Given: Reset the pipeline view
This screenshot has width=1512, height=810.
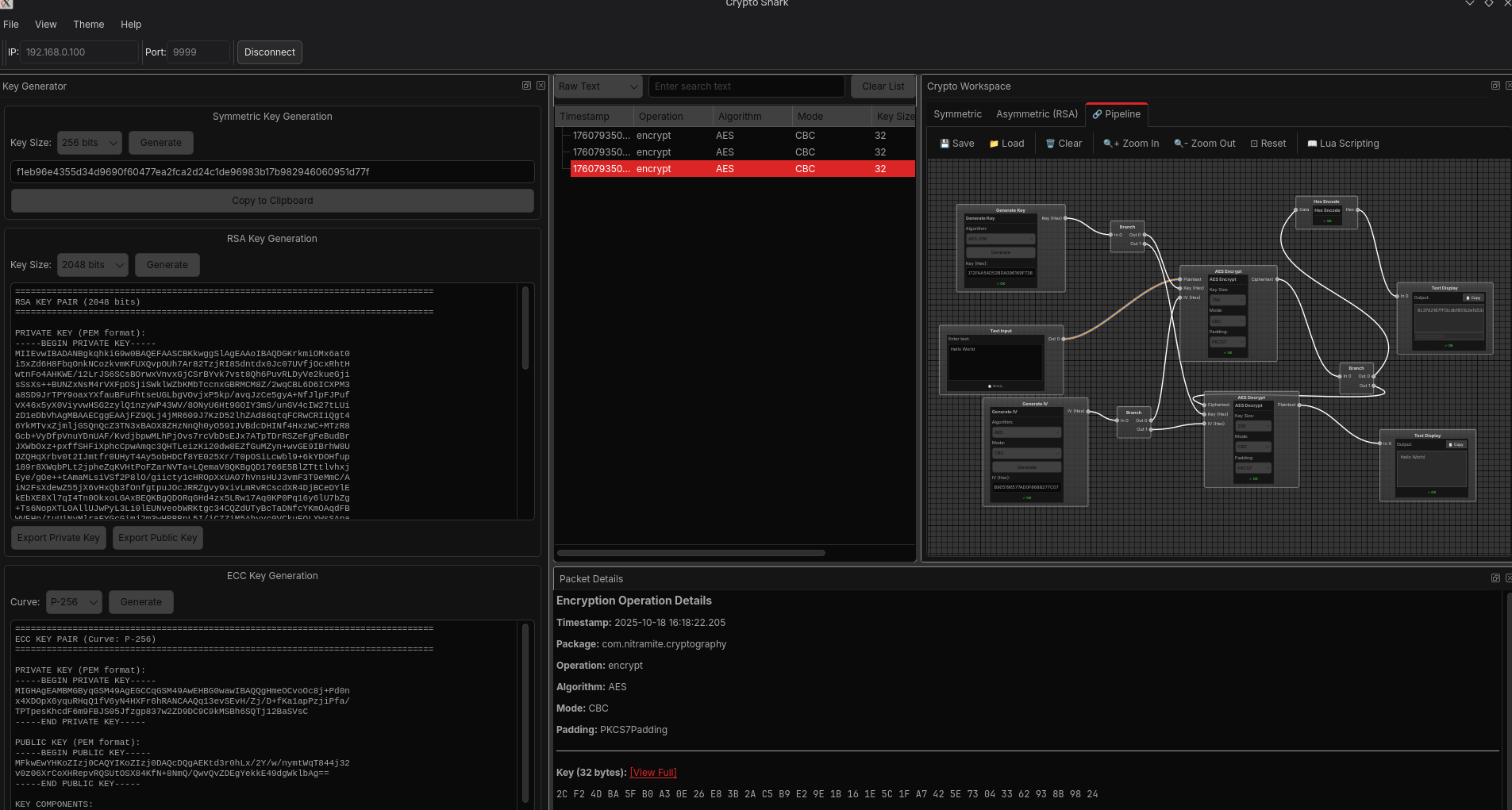Looking at the screenshot, I should click(x=1268, y=144).
